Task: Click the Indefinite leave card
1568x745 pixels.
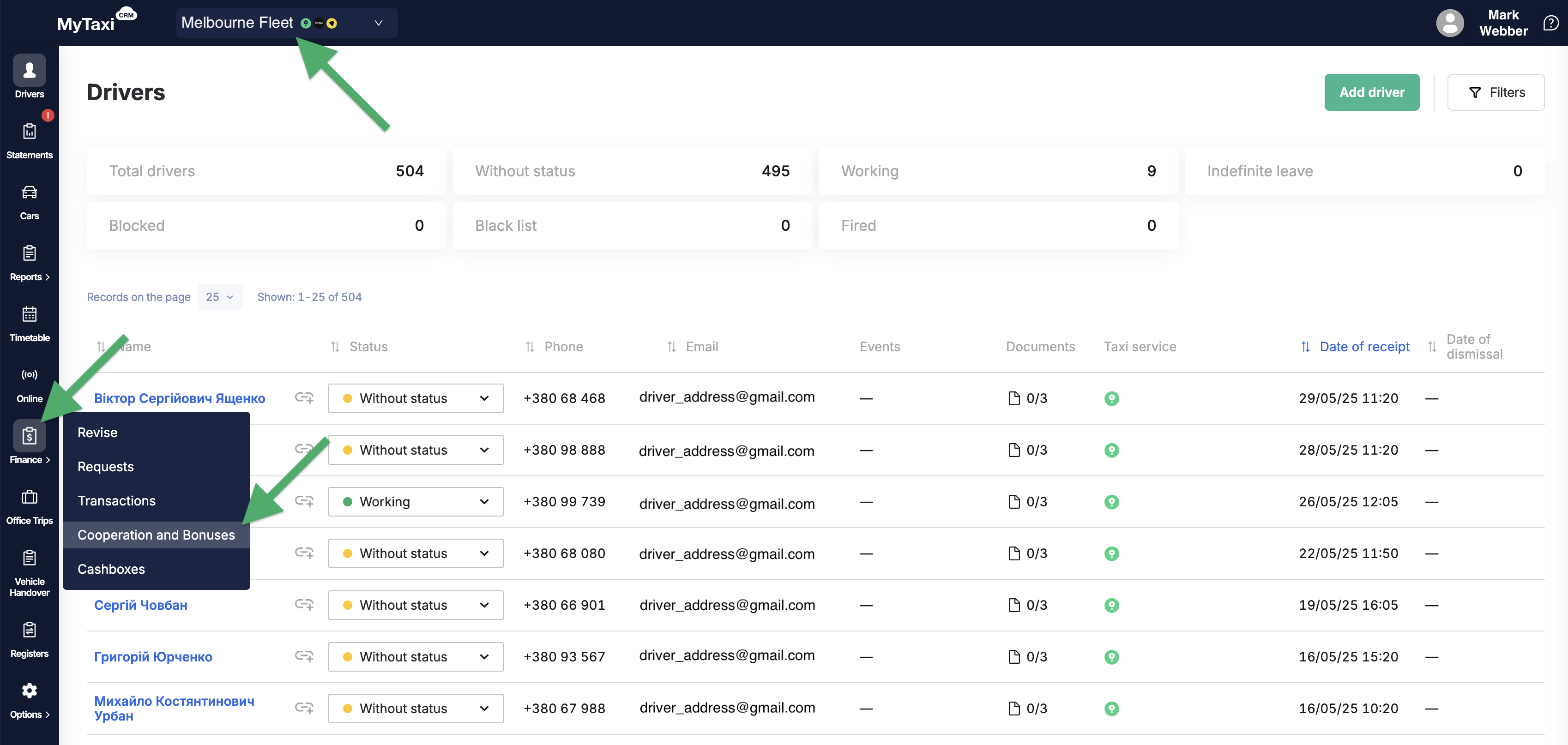Action: 1365,171
